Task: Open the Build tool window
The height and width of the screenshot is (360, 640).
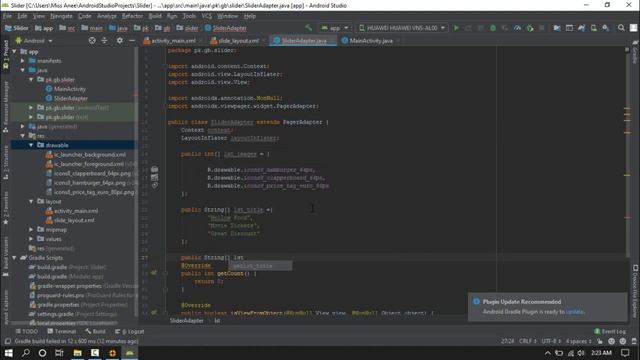Action: point(96,331)
